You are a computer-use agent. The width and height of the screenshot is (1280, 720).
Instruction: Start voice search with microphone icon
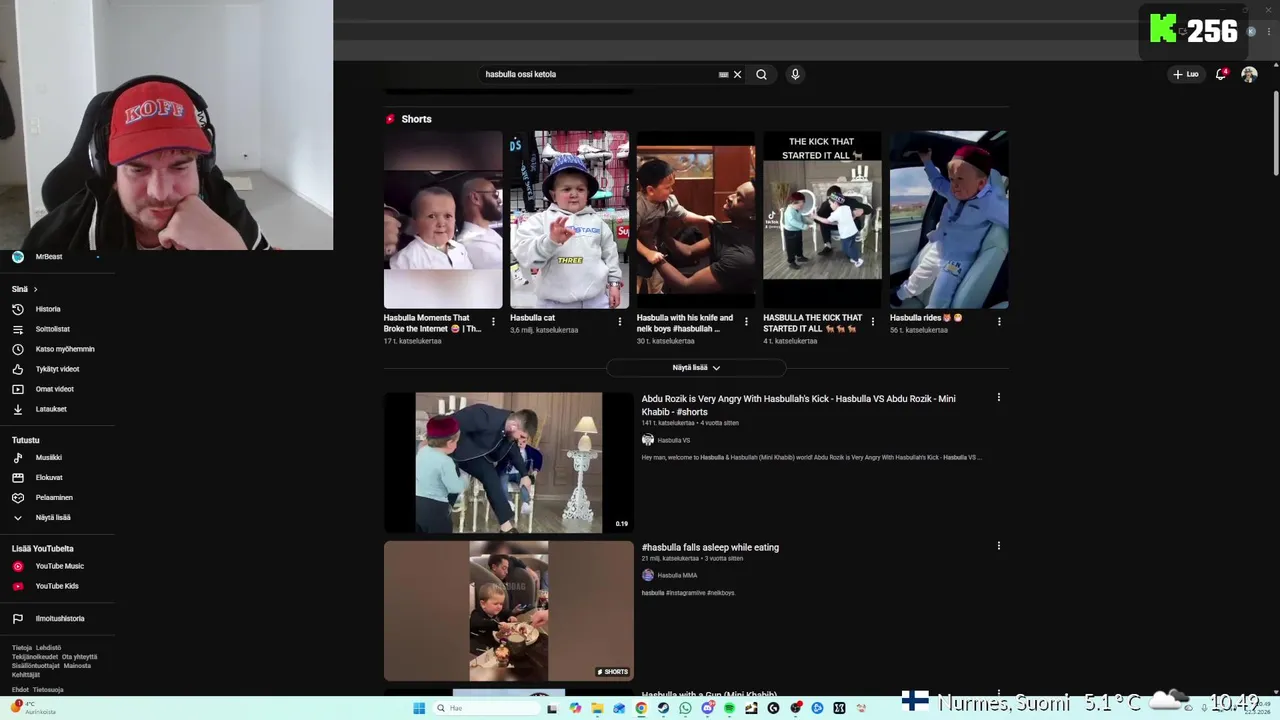point(795,74)
